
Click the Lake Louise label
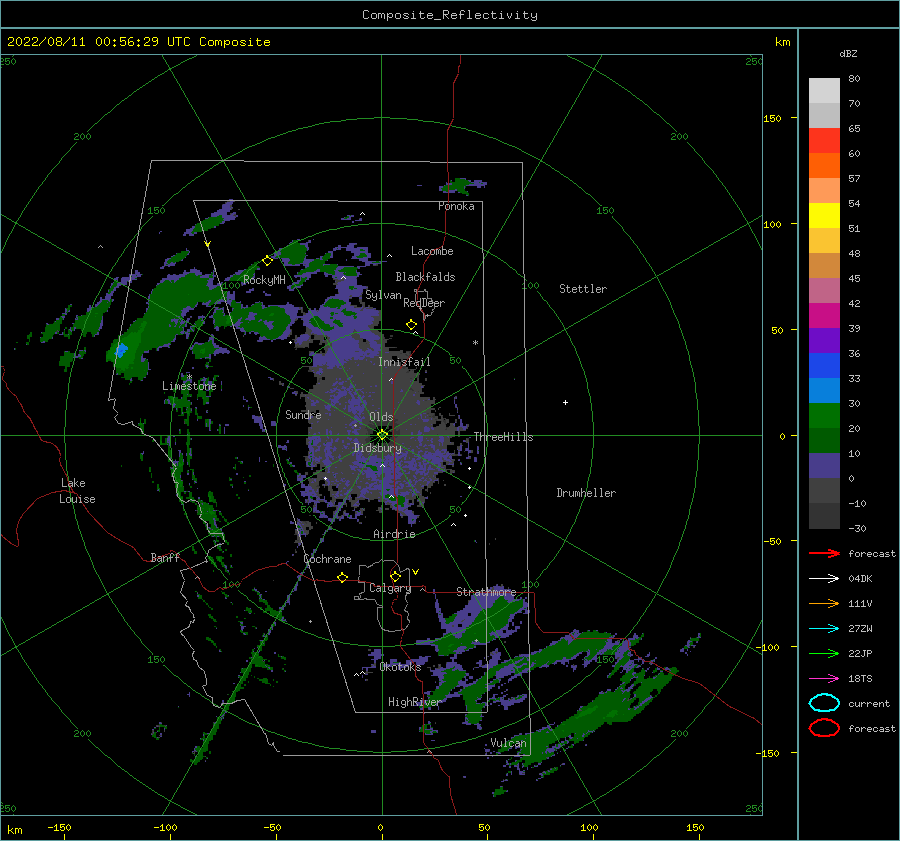coord(78,491)
